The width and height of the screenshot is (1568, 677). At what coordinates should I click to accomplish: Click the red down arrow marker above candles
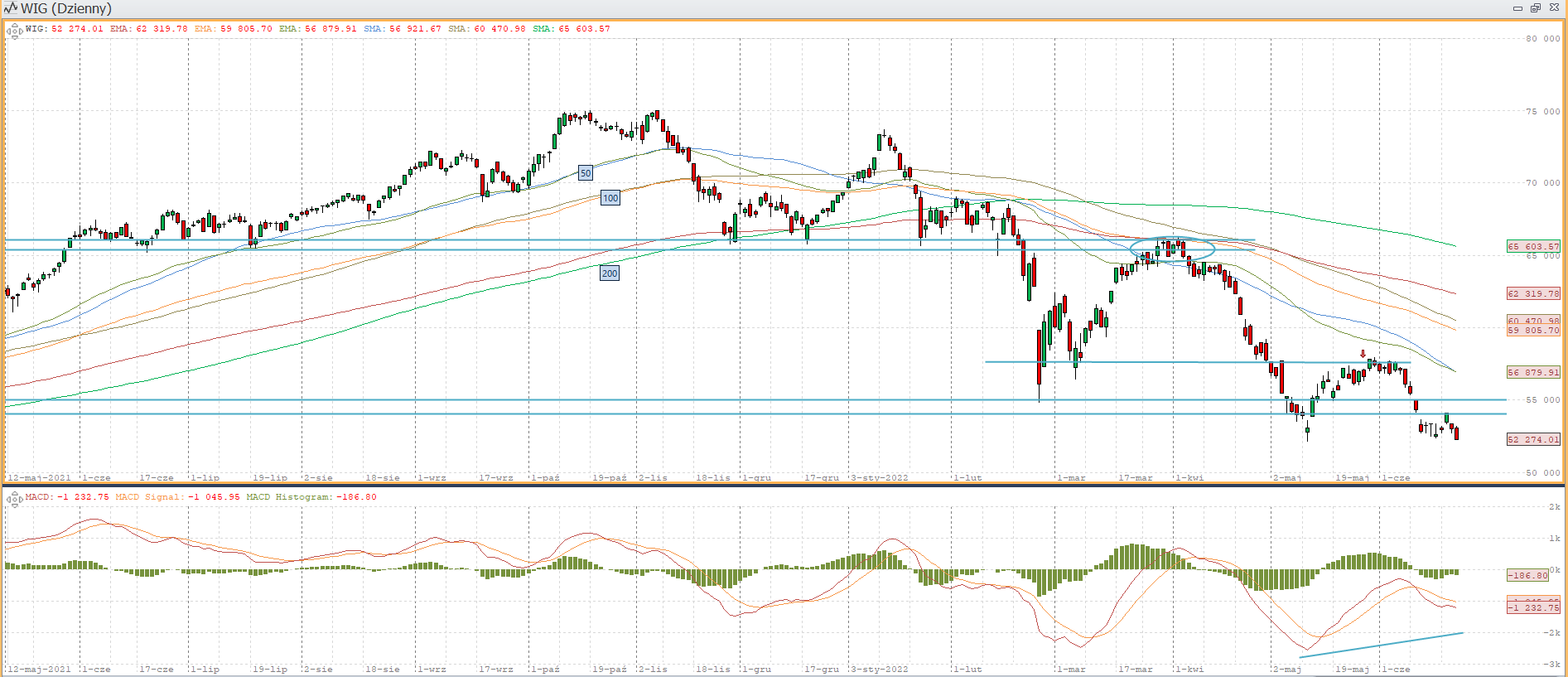[1363, 354]
